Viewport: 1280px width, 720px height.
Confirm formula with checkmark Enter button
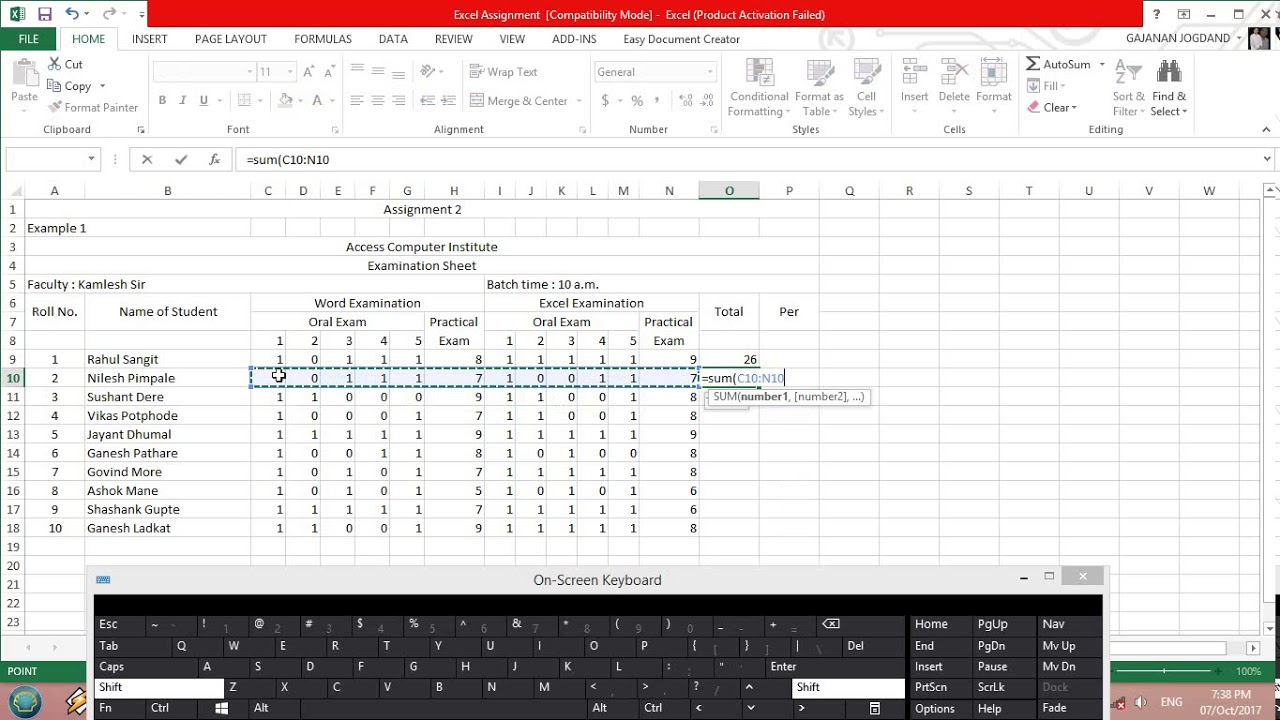coord(180,159)
